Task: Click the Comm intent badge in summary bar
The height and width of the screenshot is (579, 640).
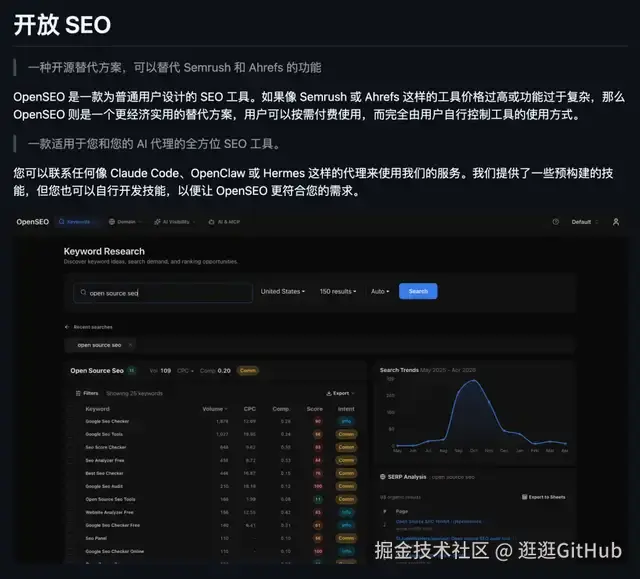Action: [247, 370]
